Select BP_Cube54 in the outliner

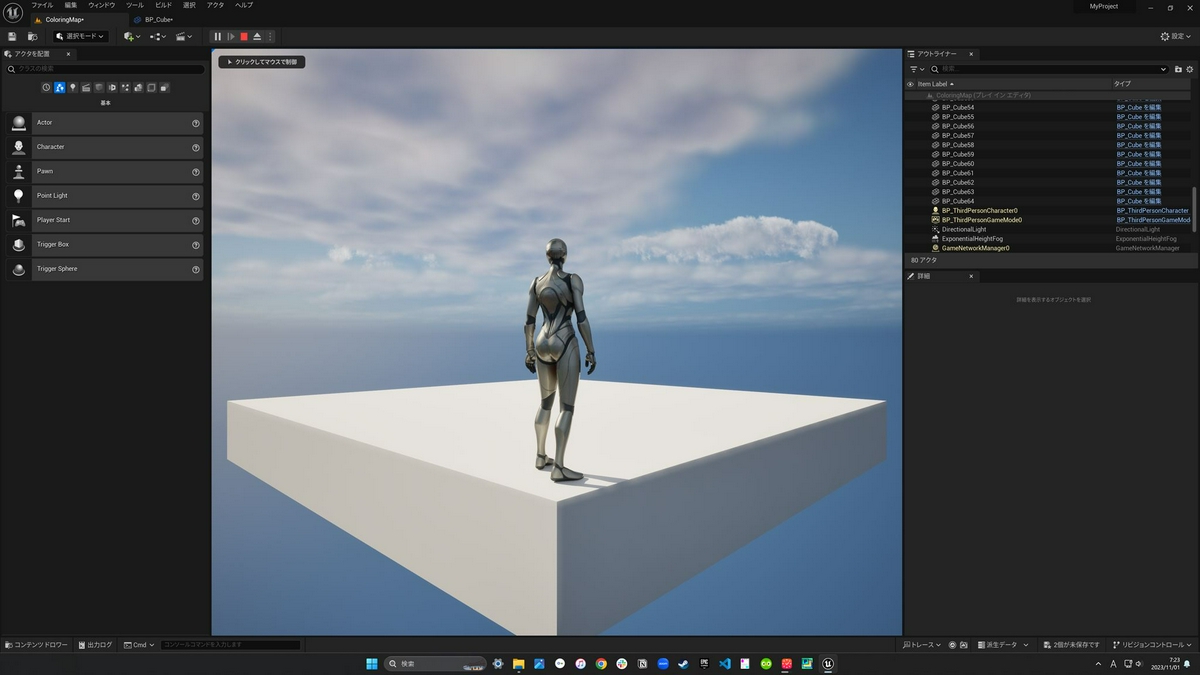point(958,107)
